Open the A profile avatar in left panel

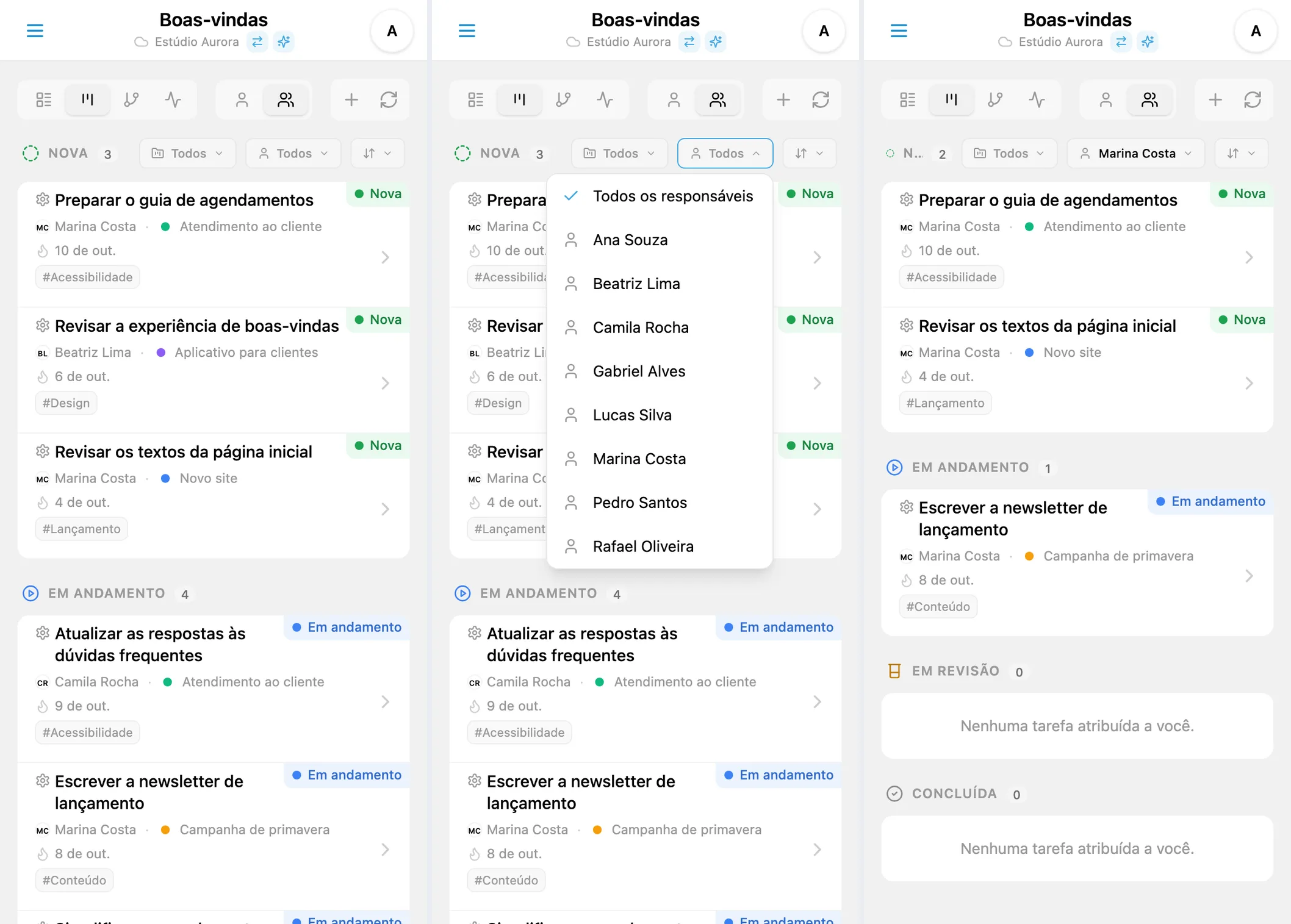[x=392, y=30]
